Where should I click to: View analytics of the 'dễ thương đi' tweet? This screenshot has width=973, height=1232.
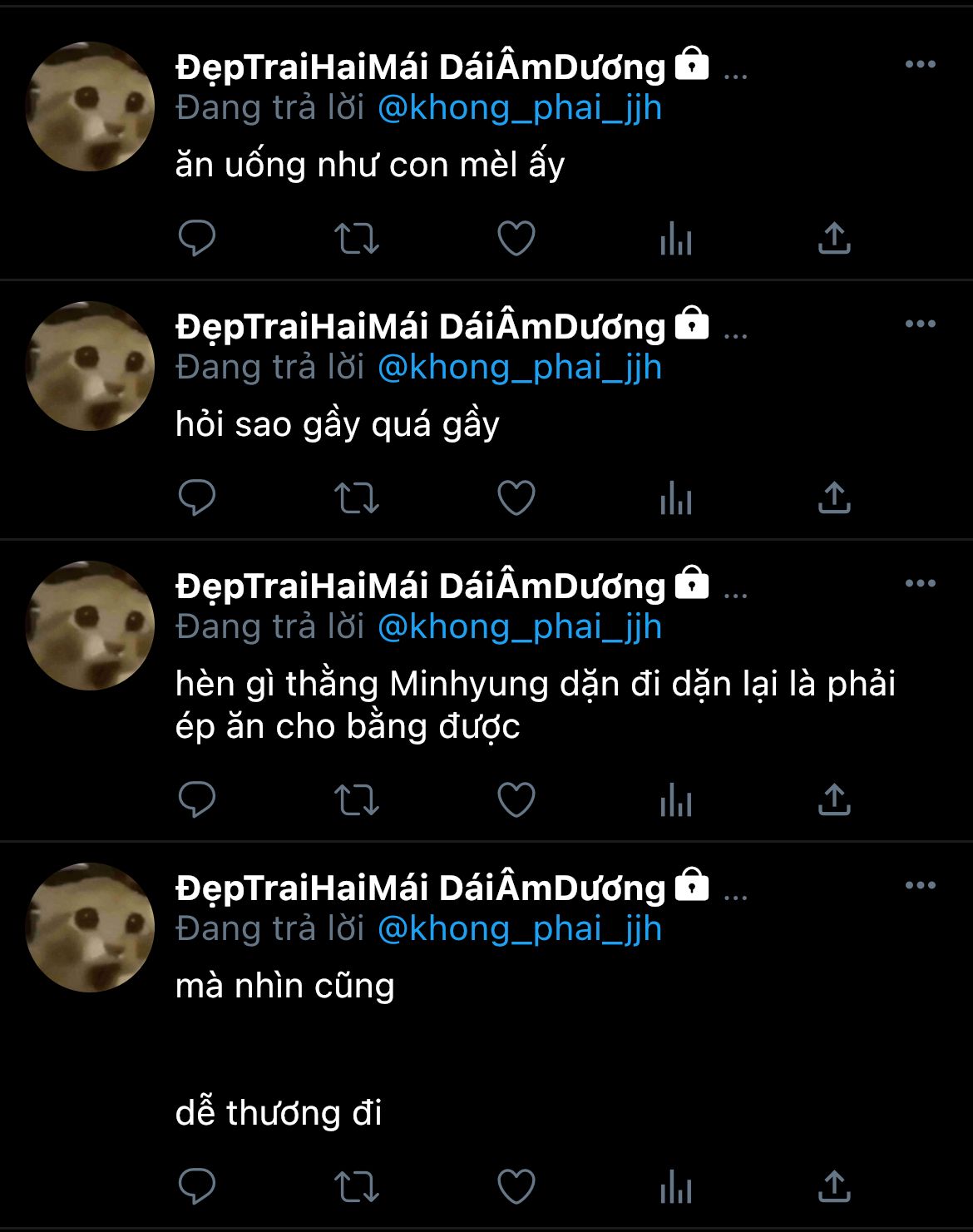click(x=676, y=1186)
